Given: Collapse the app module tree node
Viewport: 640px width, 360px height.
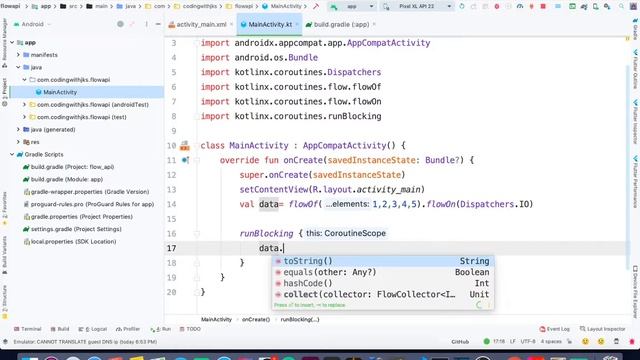Looking at the screenshot, I should pos(12,42).
